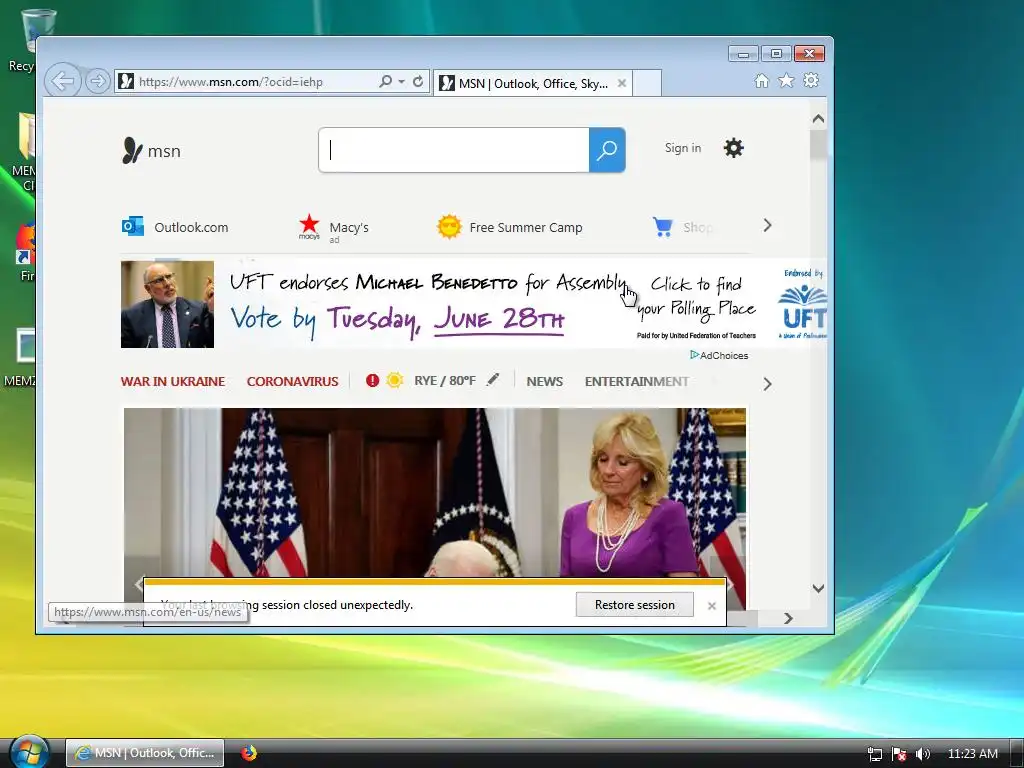Click the Action Center flag tray icon

click(899, 754)
